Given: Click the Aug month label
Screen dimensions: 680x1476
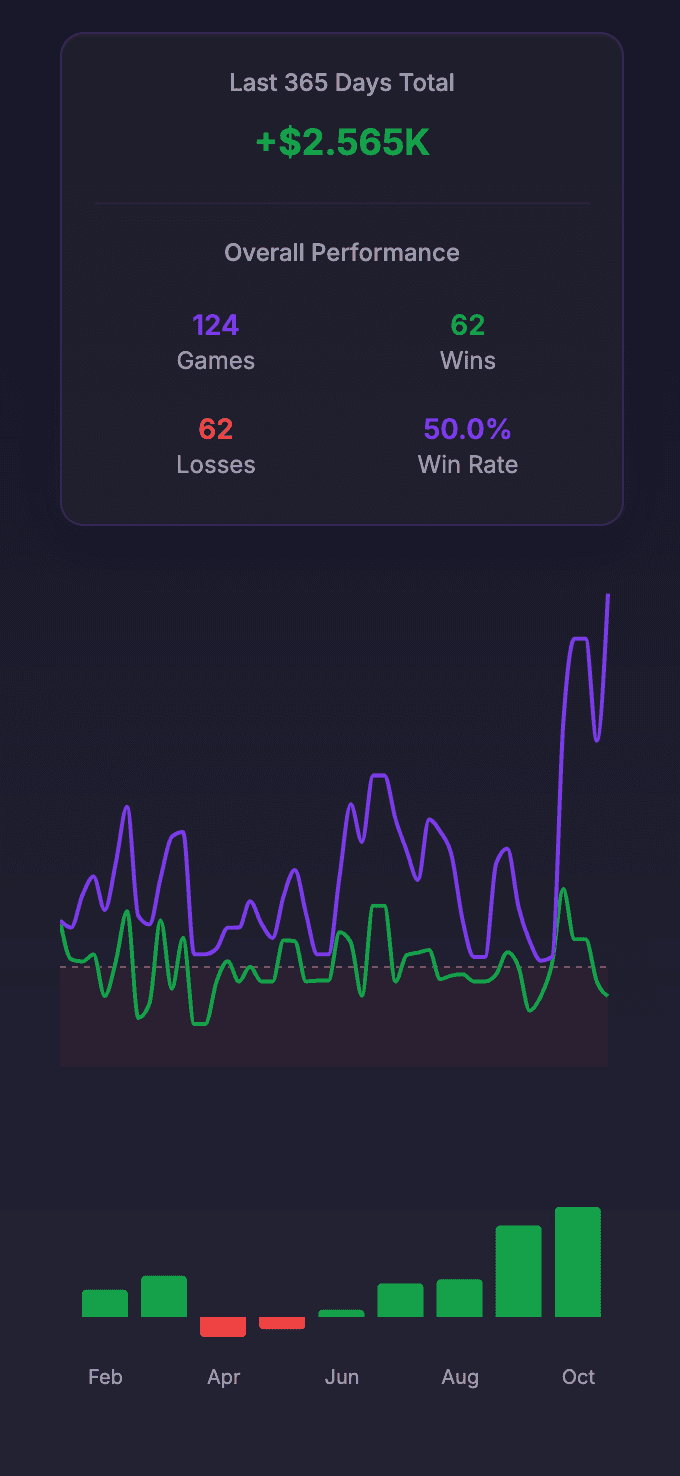Looking at the screenshot, I should [x=460, y=1377].
